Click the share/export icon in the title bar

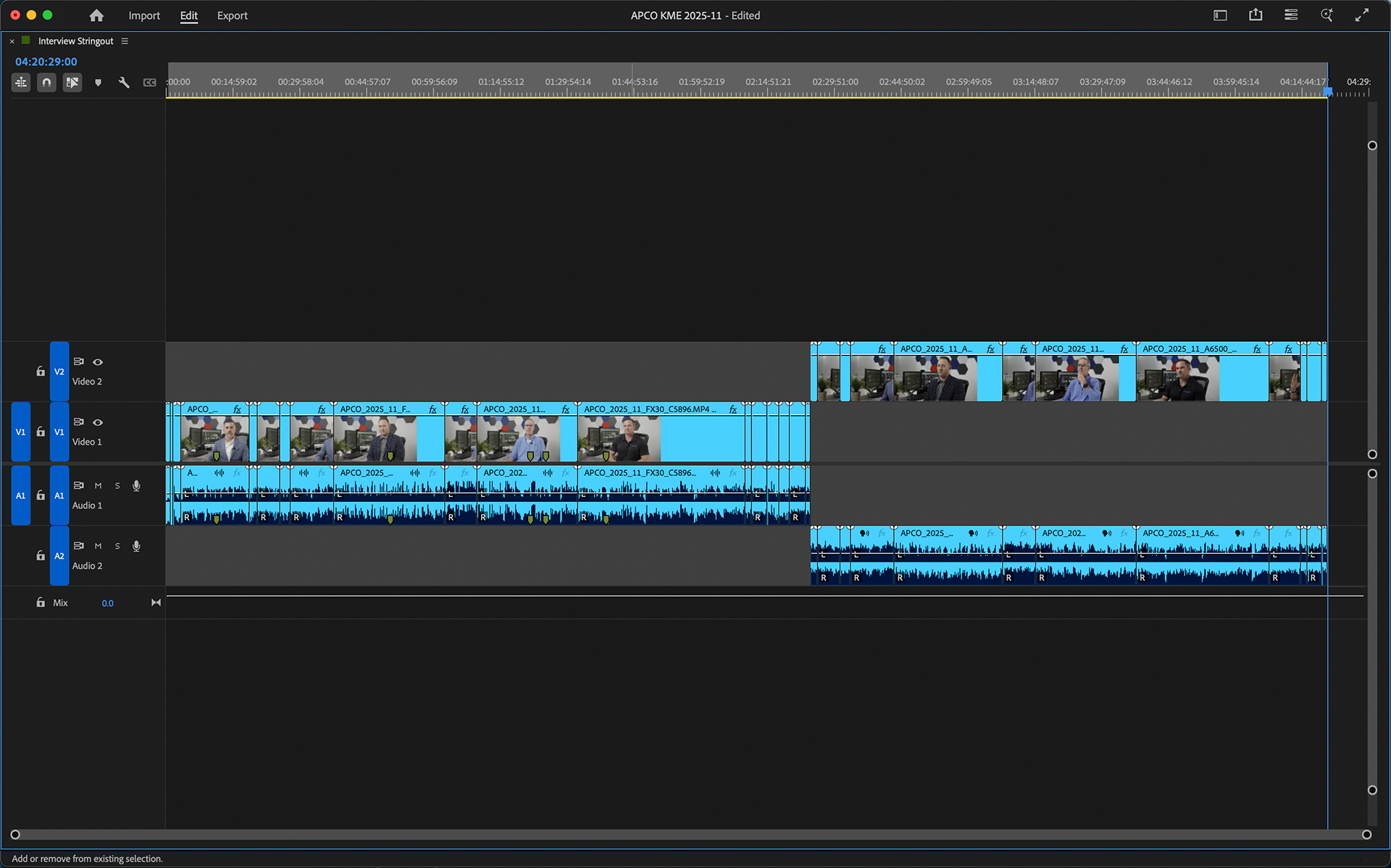tap(1256, 14)
